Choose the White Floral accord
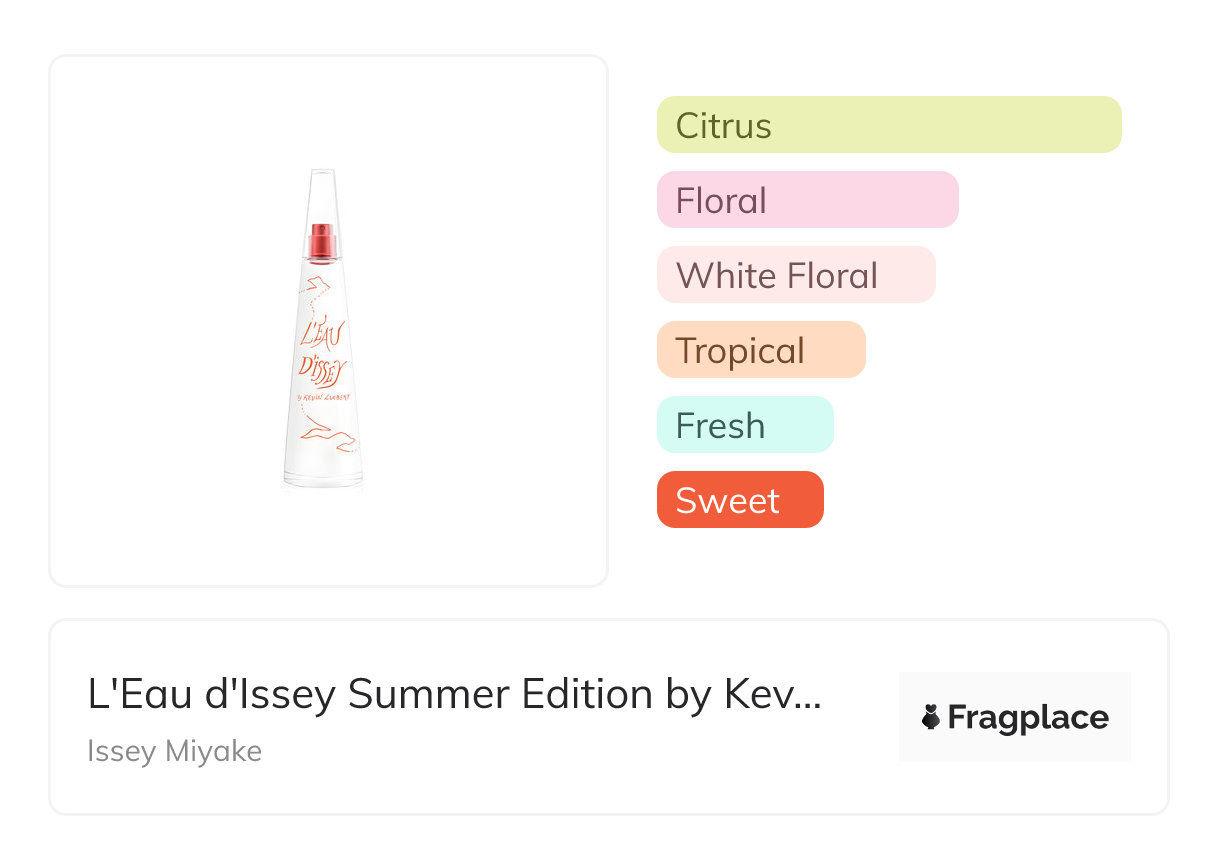 pyautogui.click(x=795, y=275)
